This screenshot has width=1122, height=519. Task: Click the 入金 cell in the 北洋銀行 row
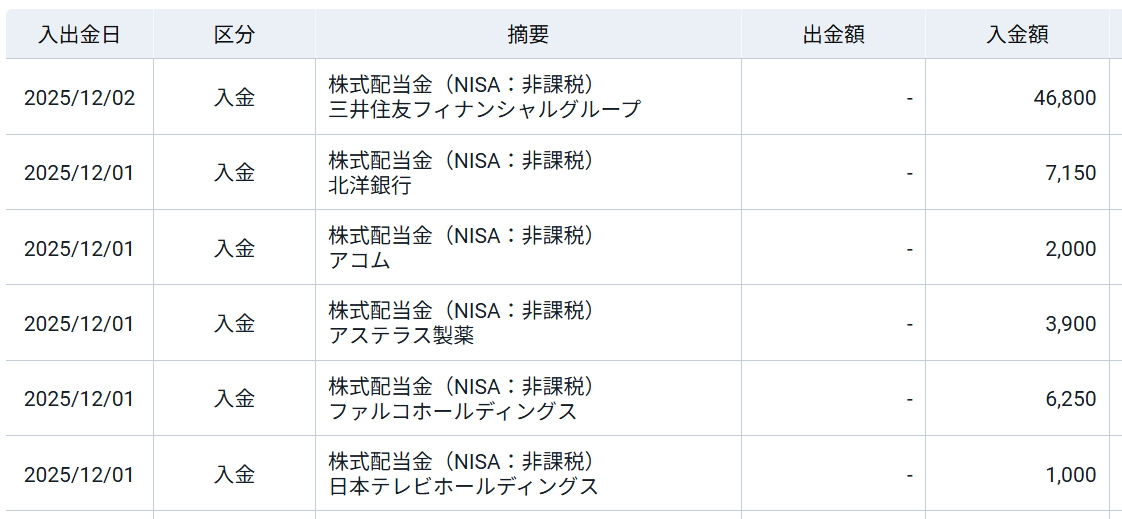[x=234, y=173]
